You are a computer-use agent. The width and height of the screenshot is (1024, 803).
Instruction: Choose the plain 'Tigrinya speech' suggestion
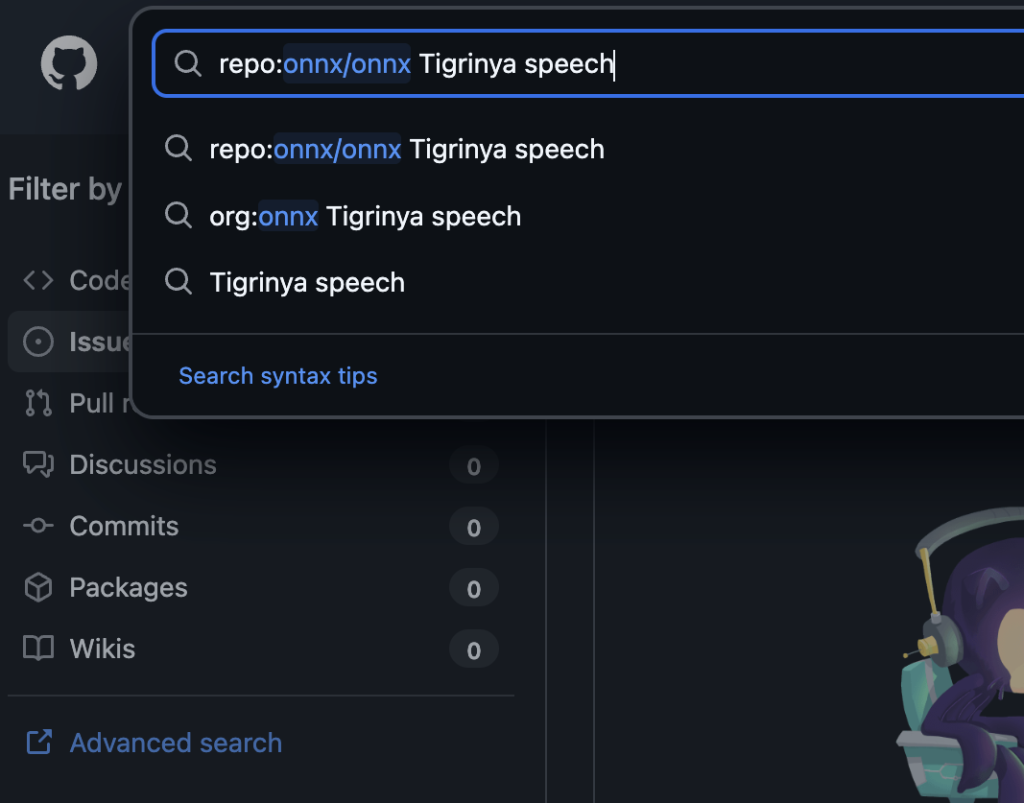tap(307, 283)
